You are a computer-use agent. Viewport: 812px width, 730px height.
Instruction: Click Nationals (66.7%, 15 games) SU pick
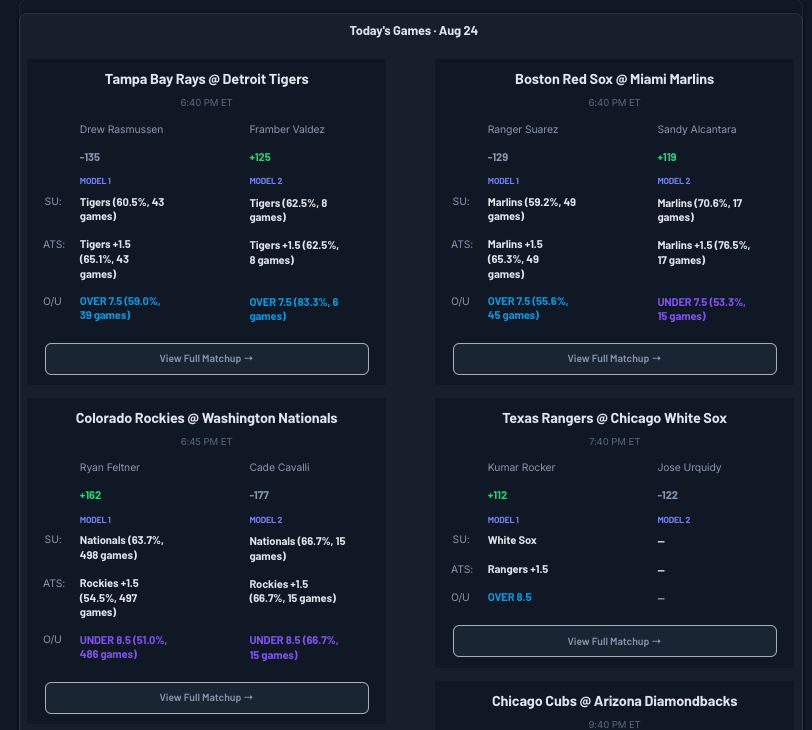coord(297,549)
